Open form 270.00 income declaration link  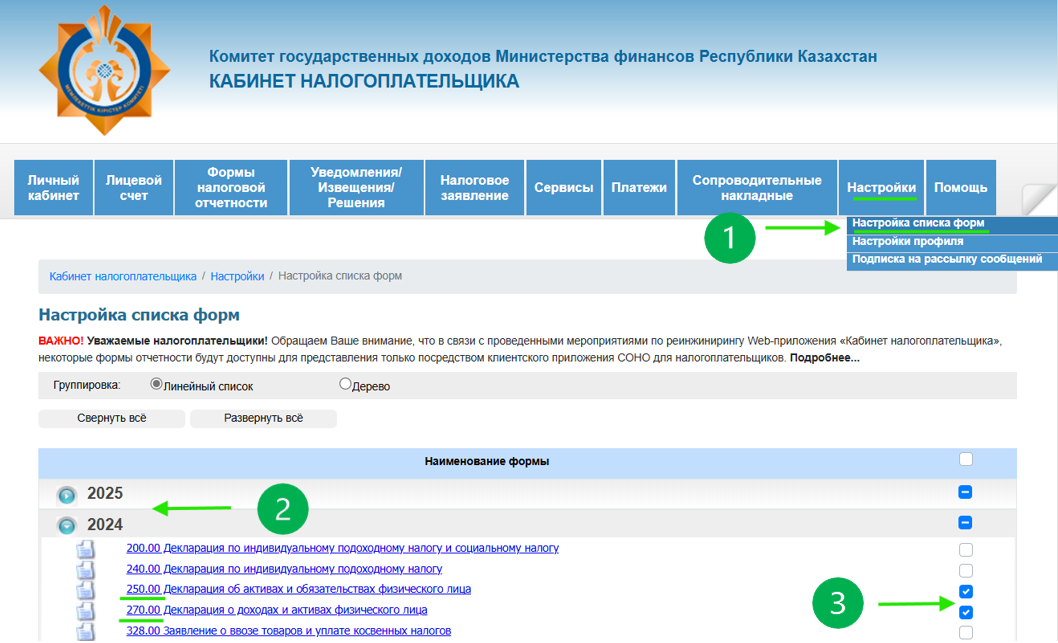point(277,610)
